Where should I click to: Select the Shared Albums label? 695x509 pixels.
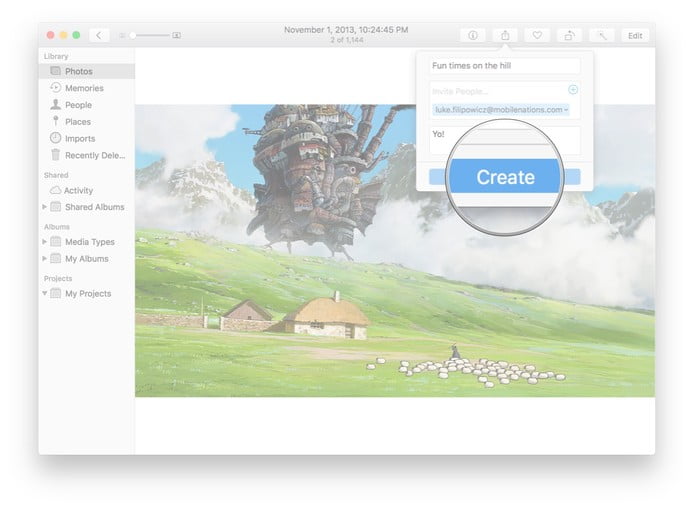(95, 207)
